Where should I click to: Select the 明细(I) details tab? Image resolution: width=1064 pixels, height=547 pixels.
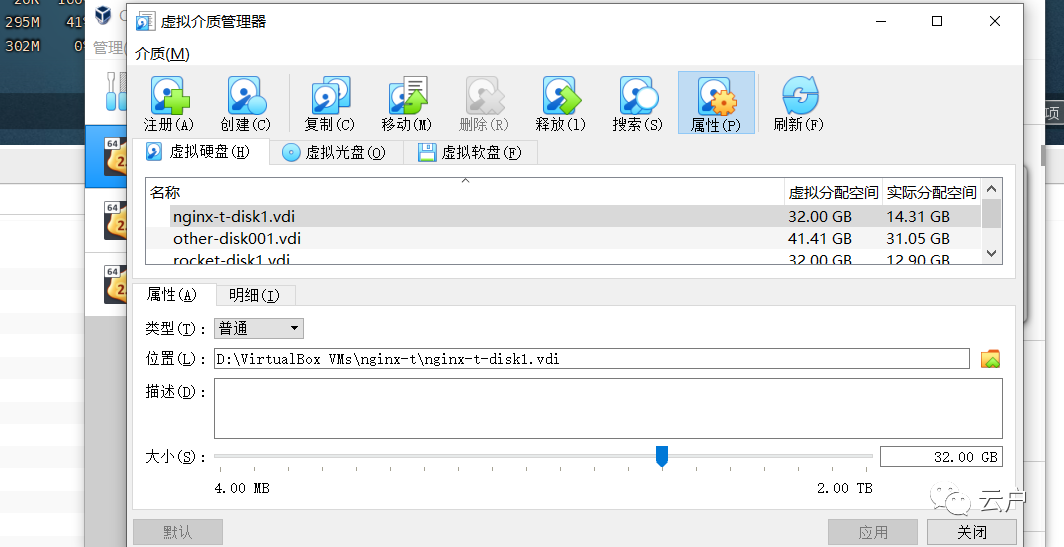255,295
